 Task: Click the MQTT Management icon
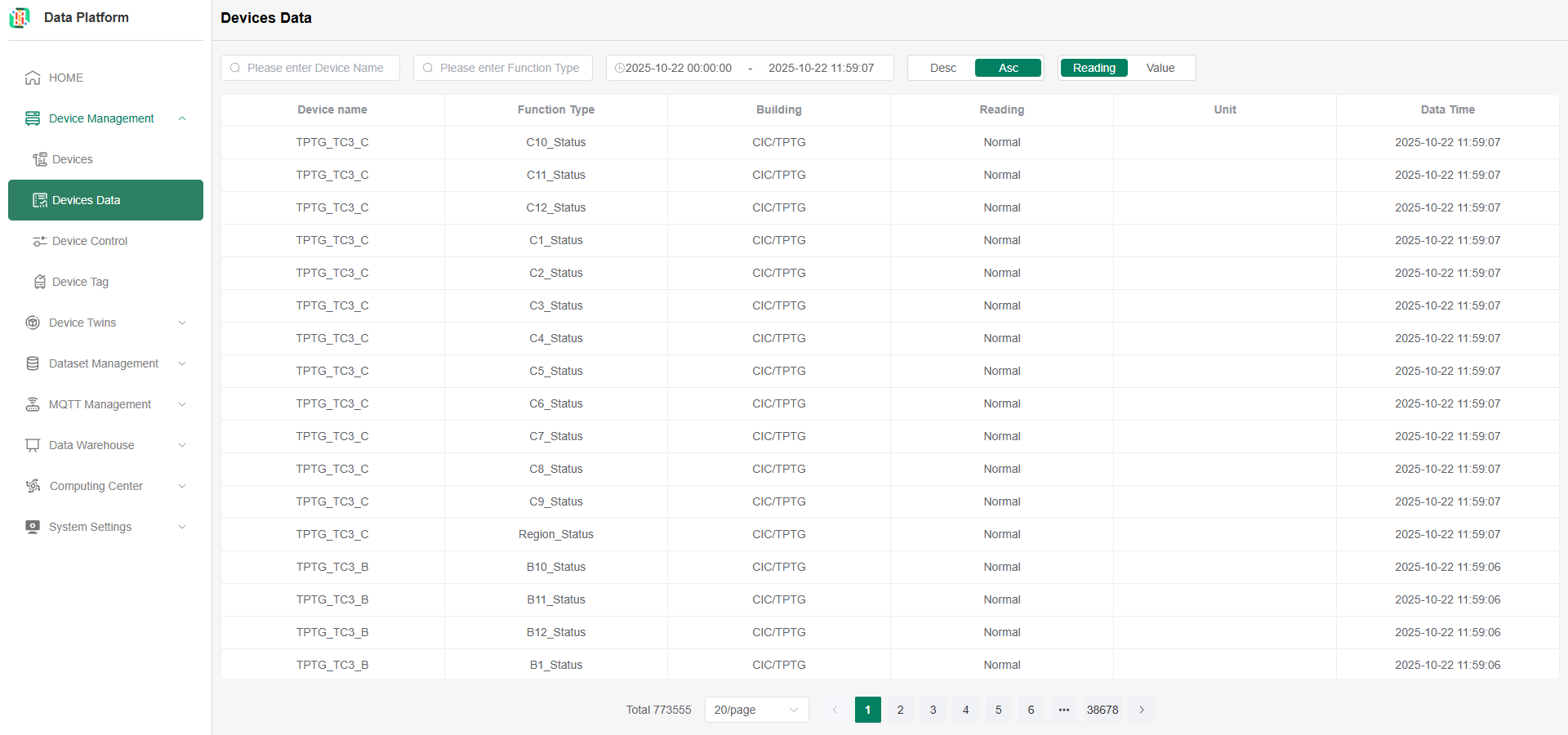coord(33,404)
